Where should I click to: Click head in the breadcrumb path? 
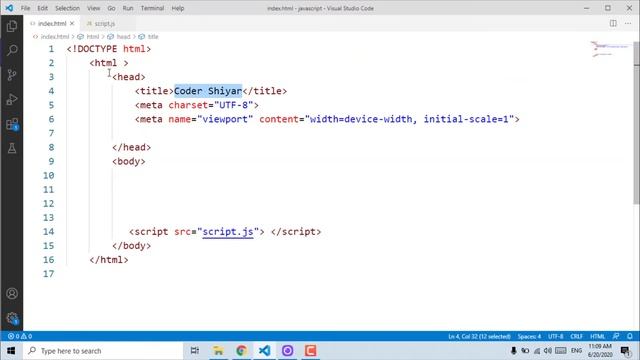pyautogui.click(x=123, y=37)
